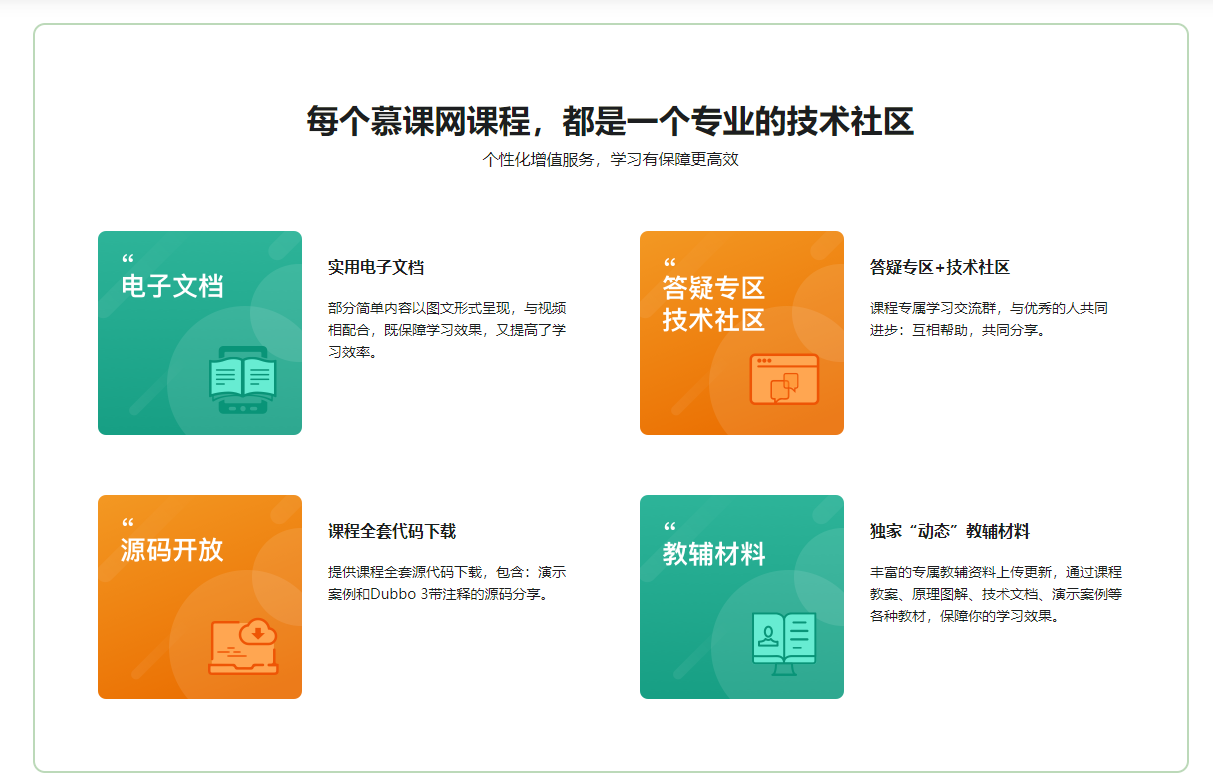Click the open book icon in 电子文档 card
Image resolution: width=1213 pixels, height=784 pixels.
242,379
